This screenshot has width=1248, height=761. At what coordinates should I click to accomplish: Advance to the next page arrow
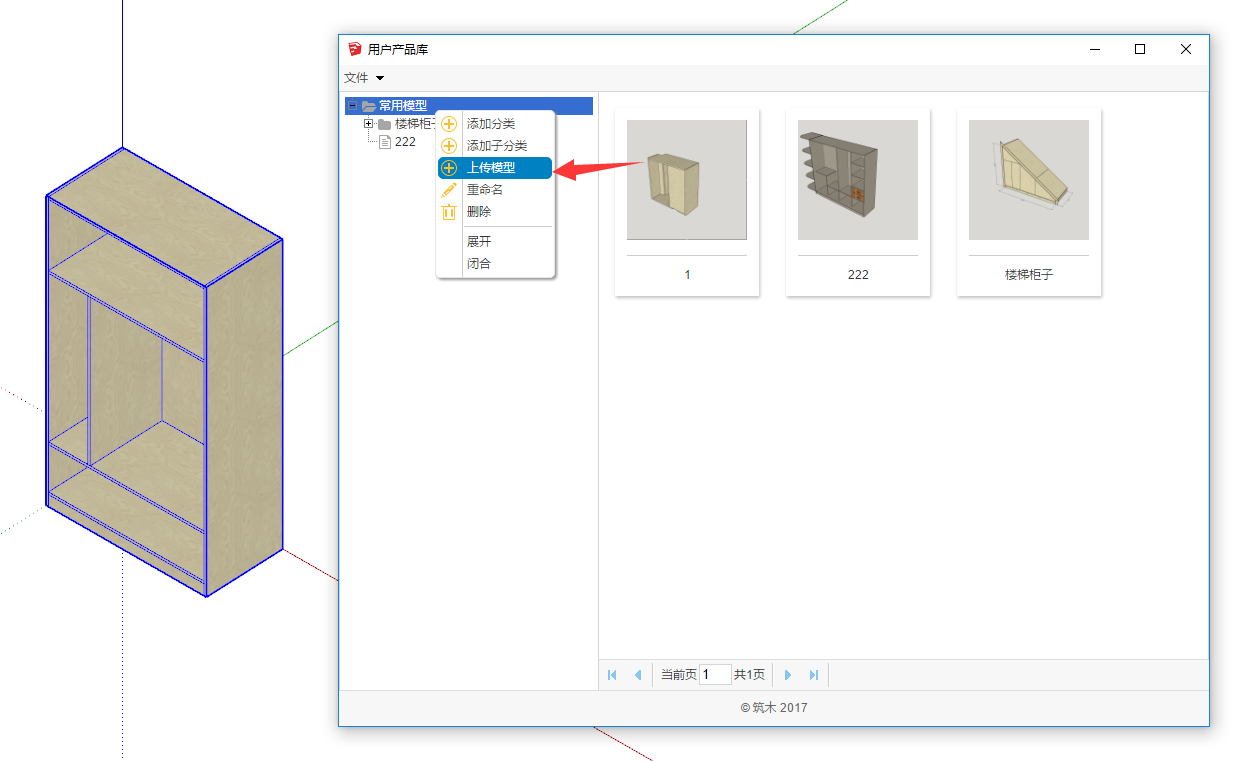click(x=788, y=675)
